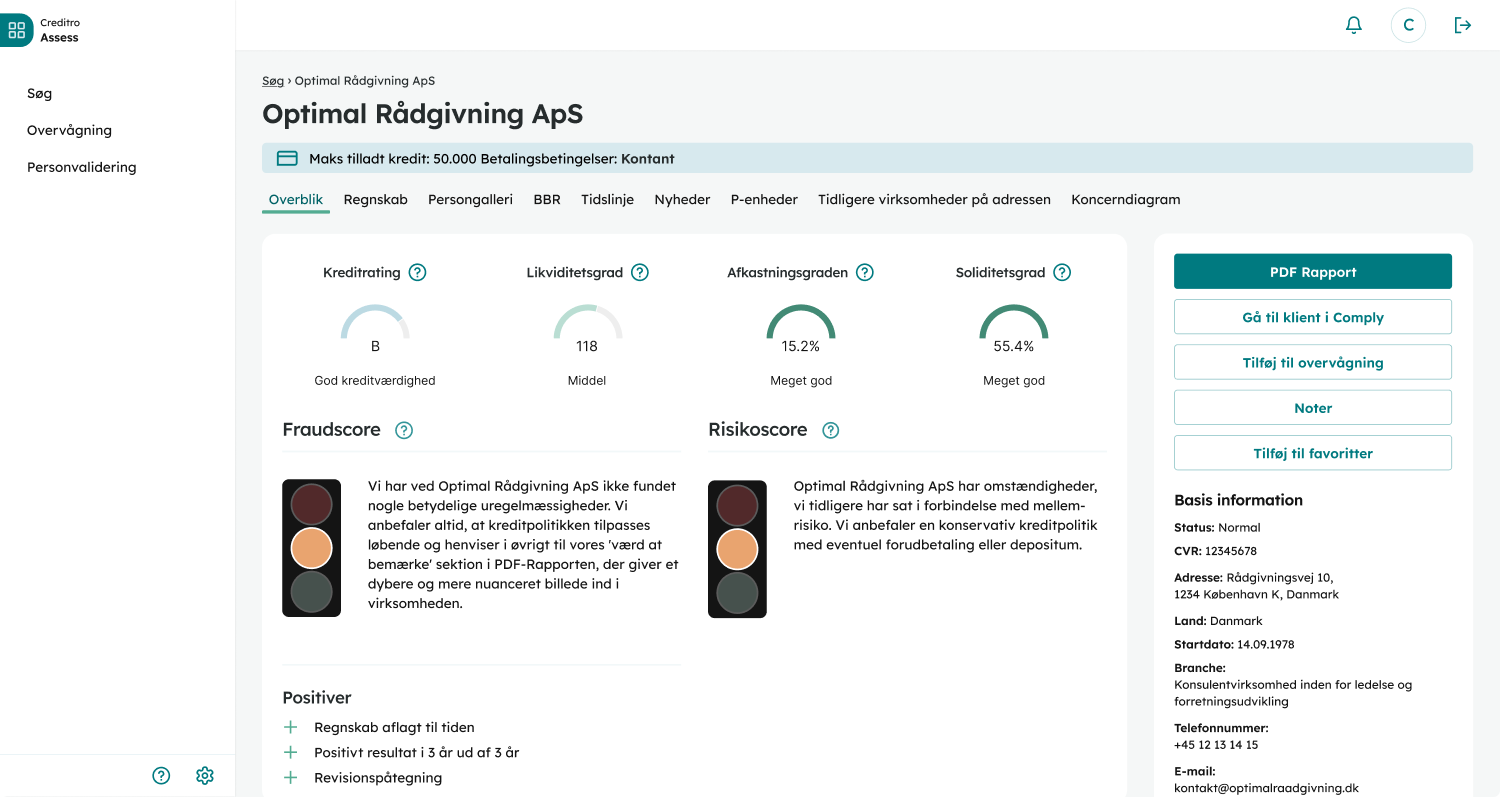
Task: Open the help question mark in sidebar
Action: point(161,775)
